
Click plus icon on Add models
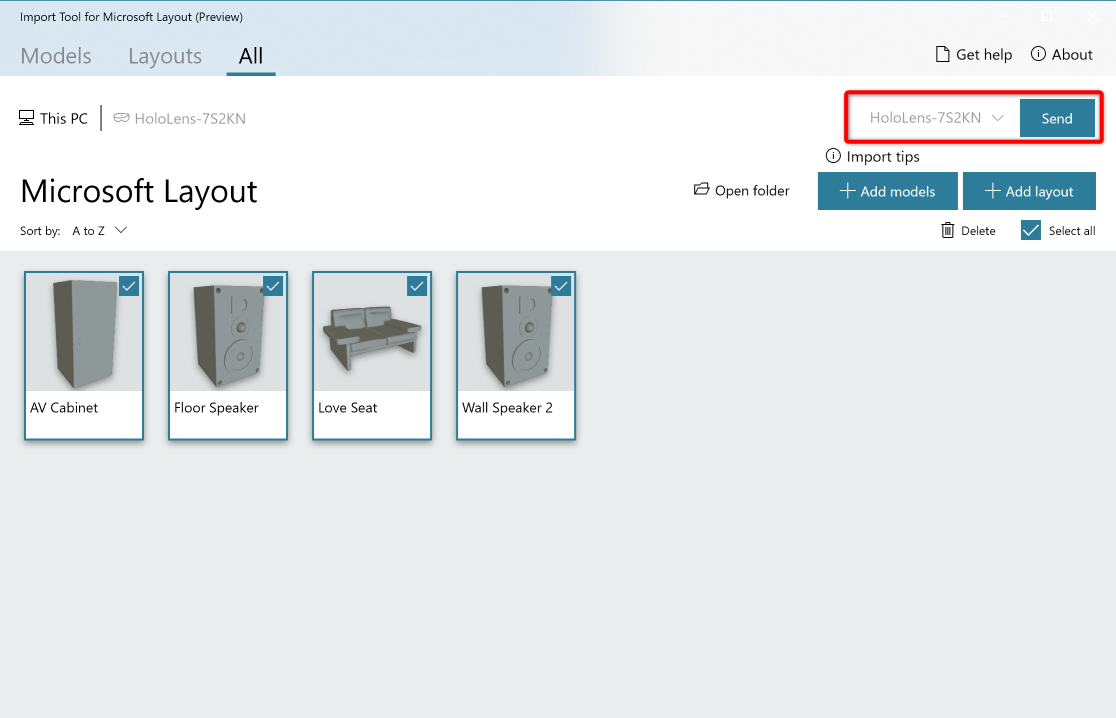pos(847,191)
